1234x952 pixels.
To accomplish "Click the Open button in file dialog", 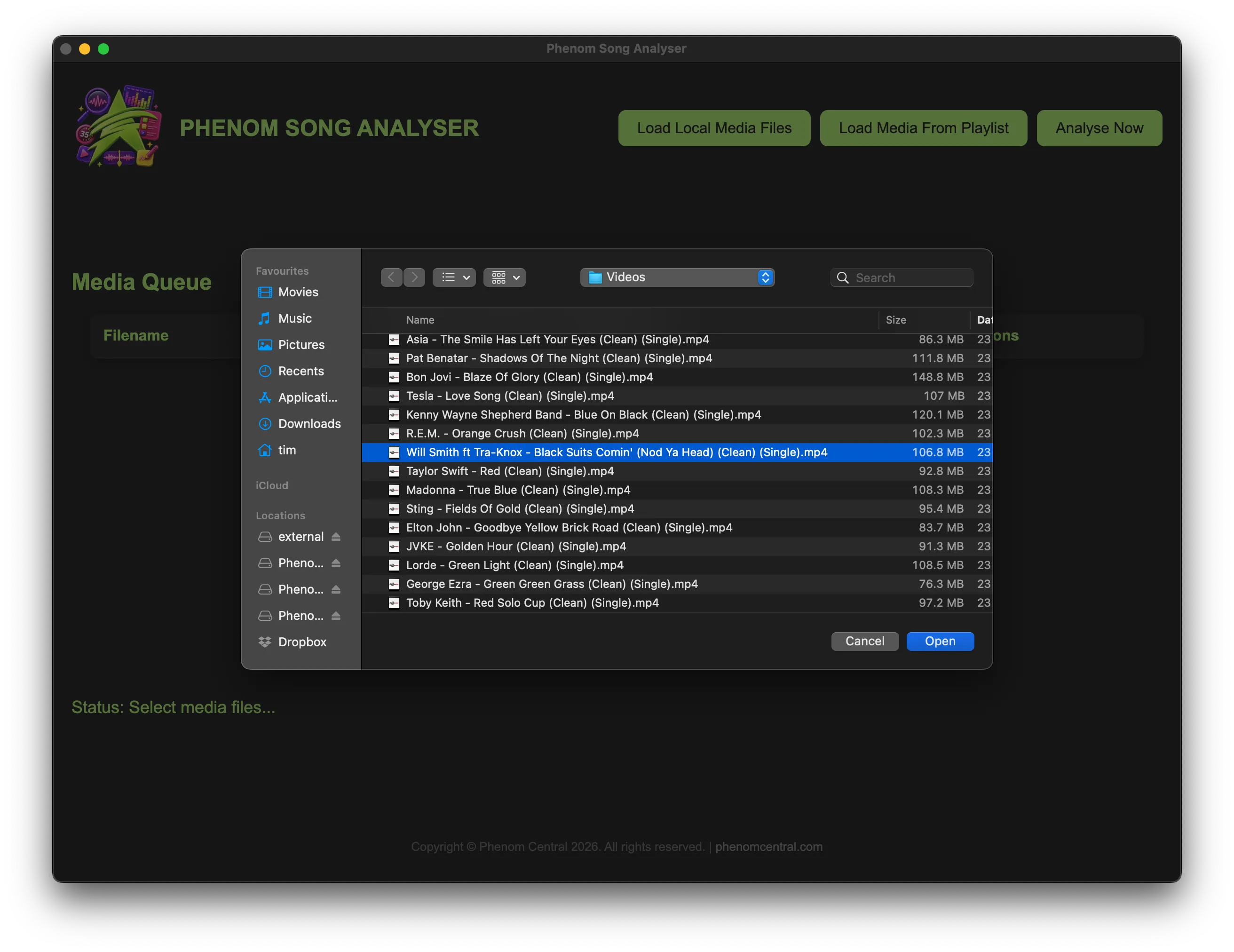I will (x=940, y=641).
